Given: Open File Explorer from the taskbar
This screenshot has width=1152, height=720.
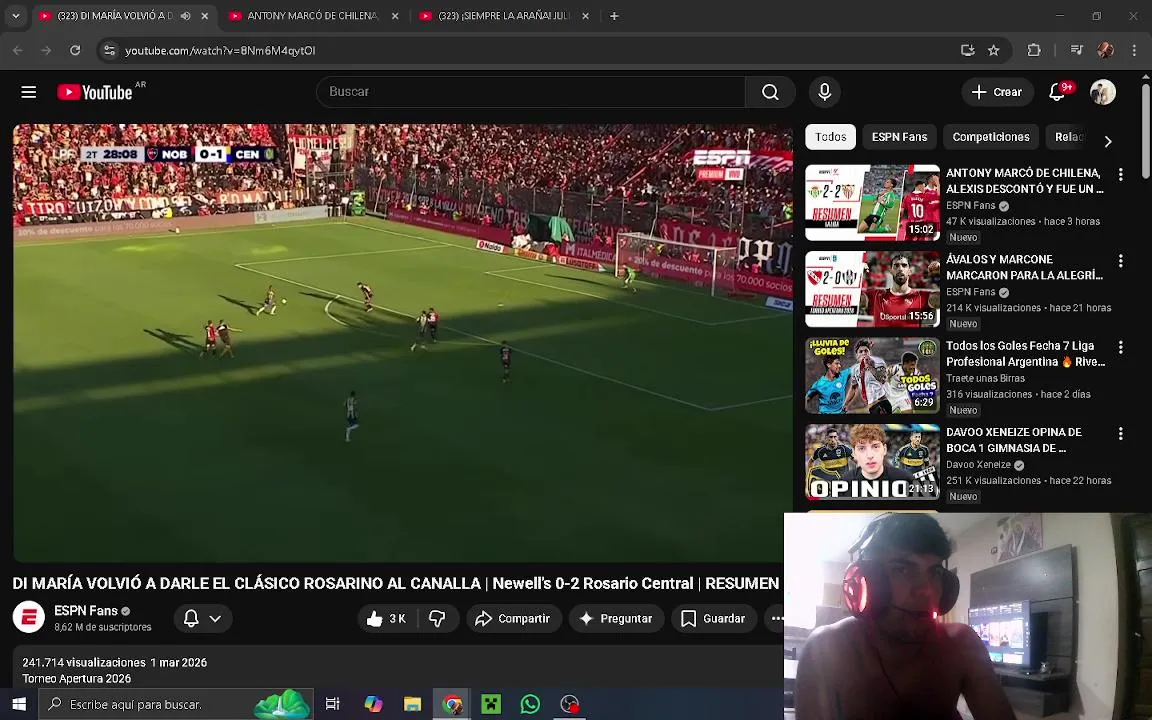Looking at the screenshot, I should coord(412,704).
